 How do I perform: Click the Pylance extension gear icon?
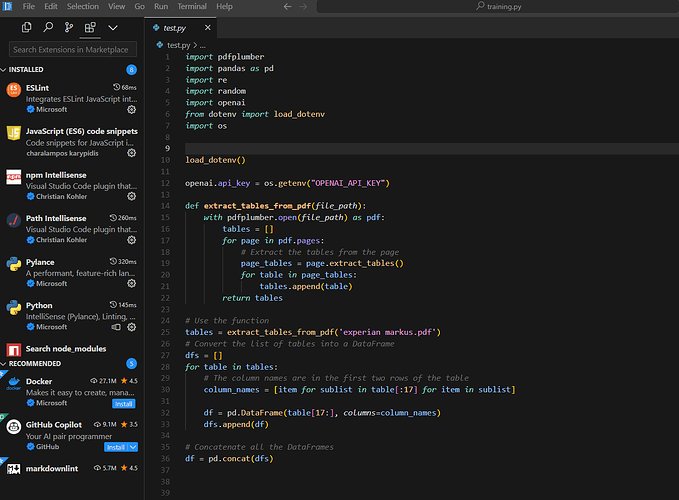(131, 283)
